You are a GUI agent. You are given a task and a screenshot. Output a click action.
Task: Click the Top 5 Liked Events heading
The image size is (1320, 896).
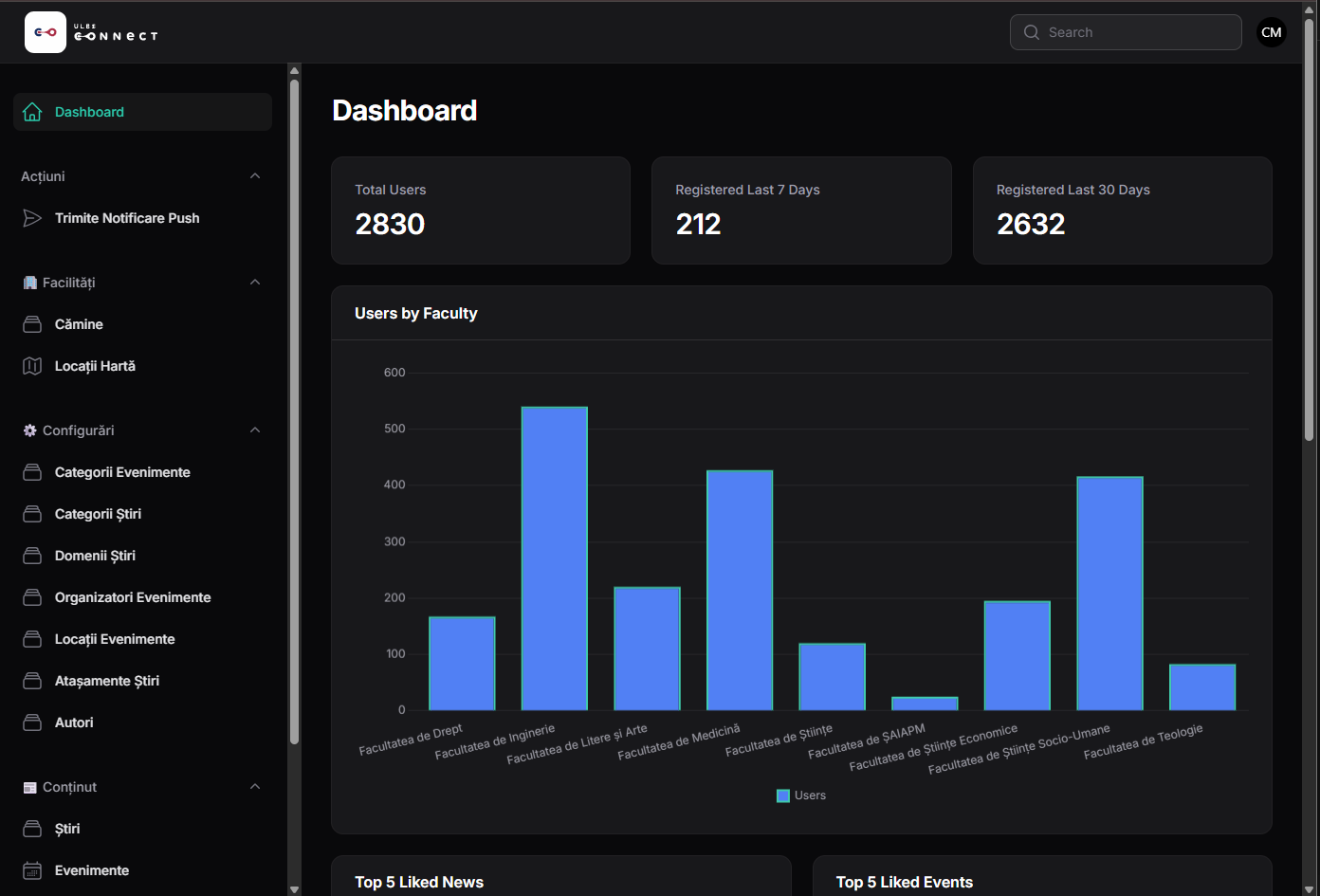tap(905, 883)
